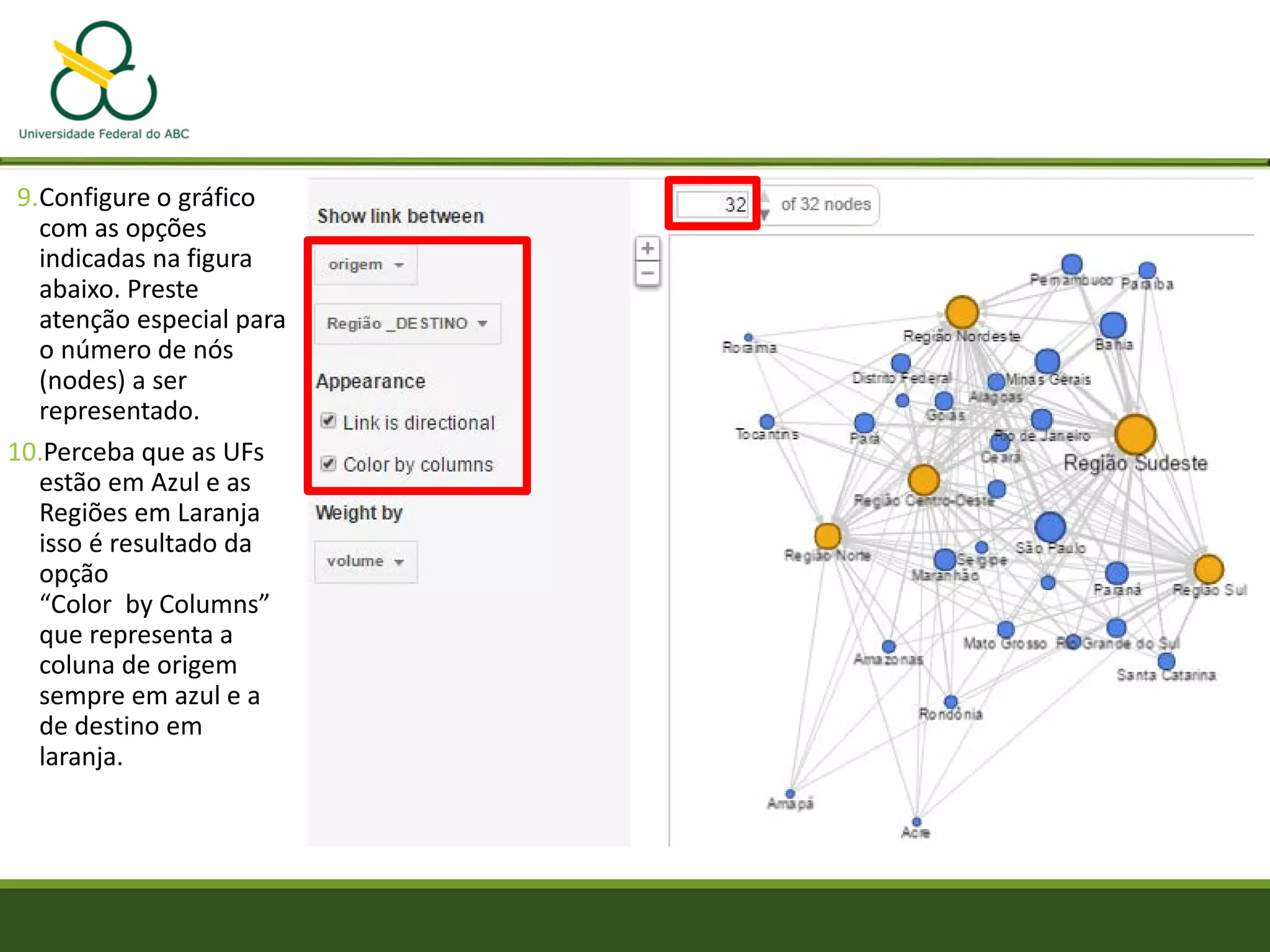Click the Acre blue node

(917, 822)
